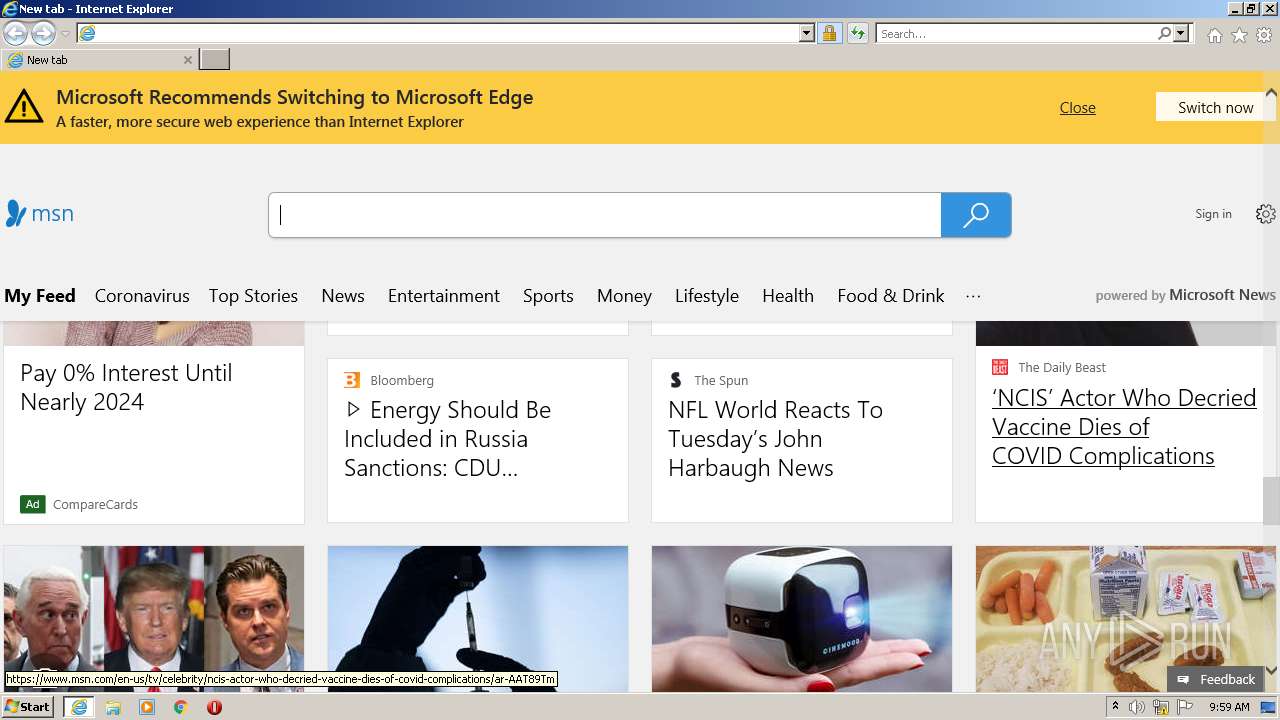The image size is (1280, 720).
Task: Click the blue MSN search button
Action: (x=976, y=215)
